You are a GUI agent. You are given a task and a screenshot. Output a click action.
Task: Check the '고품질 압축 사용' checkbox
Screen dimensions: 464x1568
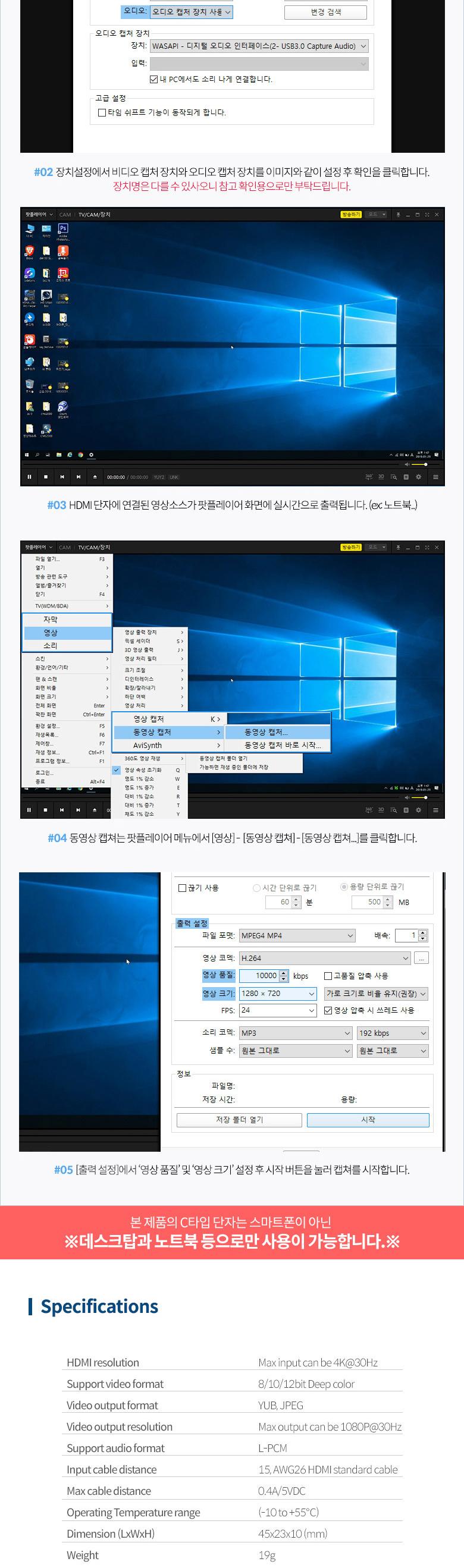pyautogui.click(x=328, y=976)
